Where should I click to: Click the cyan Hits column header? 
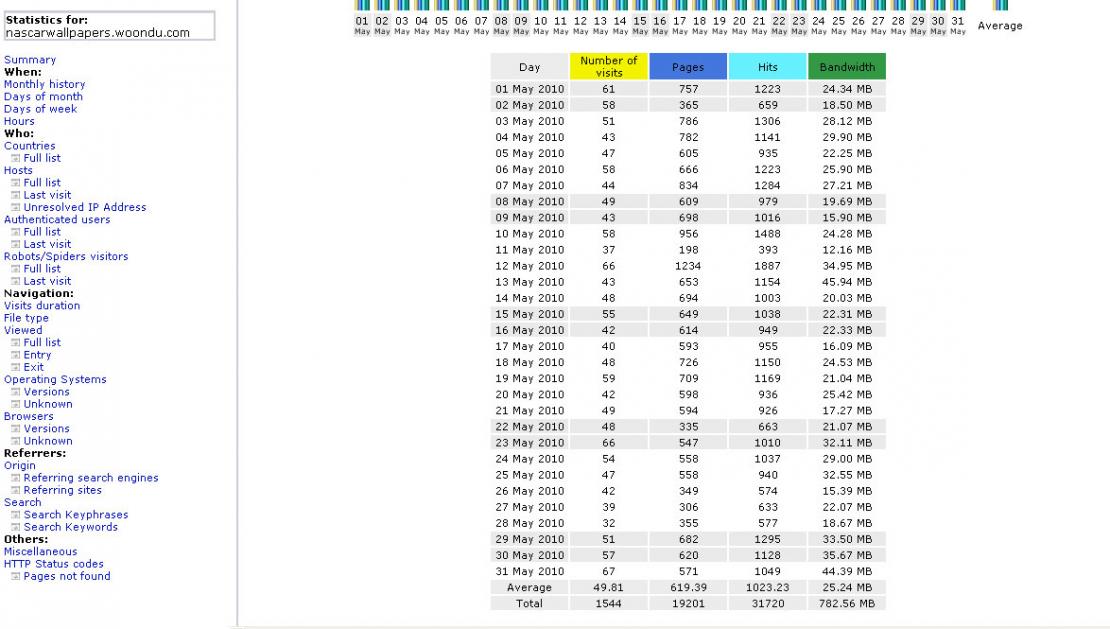coord(767,67)
